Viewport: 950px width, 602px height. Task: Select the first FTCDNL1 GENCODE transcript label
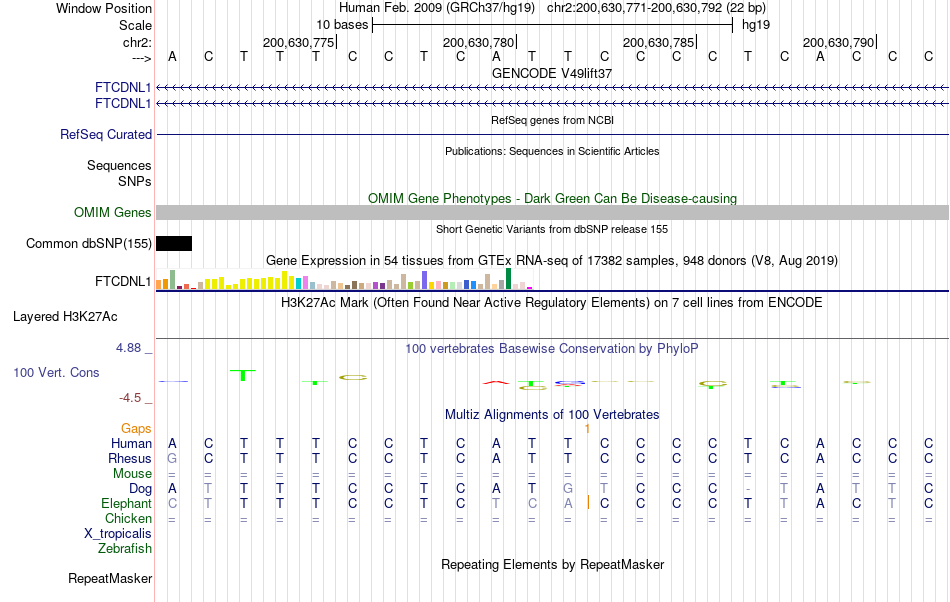click(x=123, y=88)
